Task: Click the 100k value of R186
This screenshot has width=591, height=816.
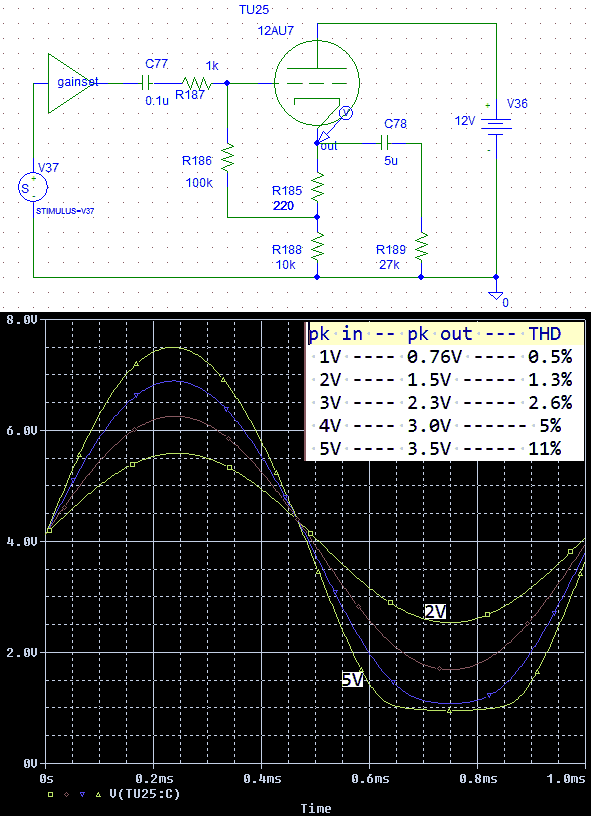Action: (199, 183)
